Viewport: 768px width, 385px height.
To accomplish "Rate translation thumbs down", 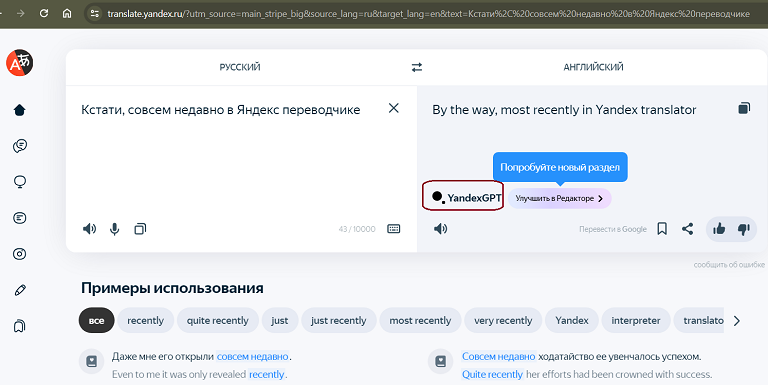I will (x=744, y=229).
